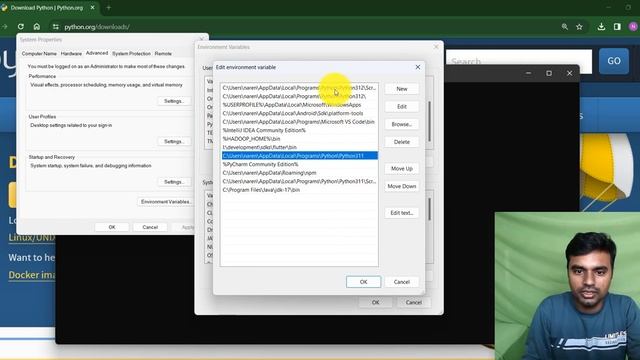Screen dimensions: 640x360
Task: Move selected path entry down
Action: (x=402, y=186)
